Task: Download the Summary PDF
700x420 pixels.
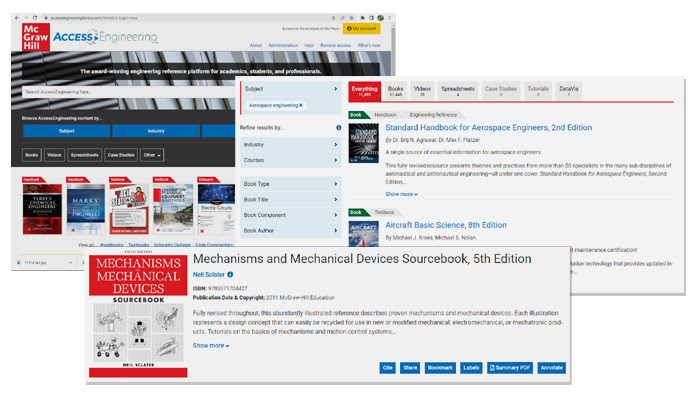Action: [510, 368]
